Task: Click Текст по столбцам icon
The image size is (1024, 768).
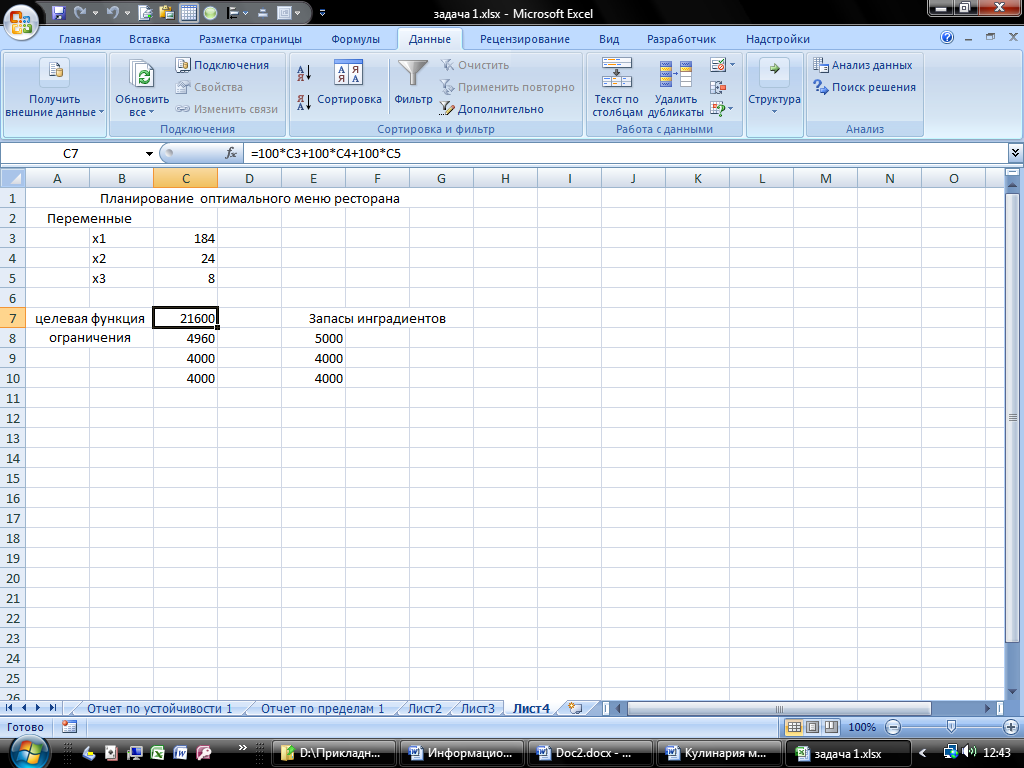Action: pyautogui.click(x=617, y=72)
